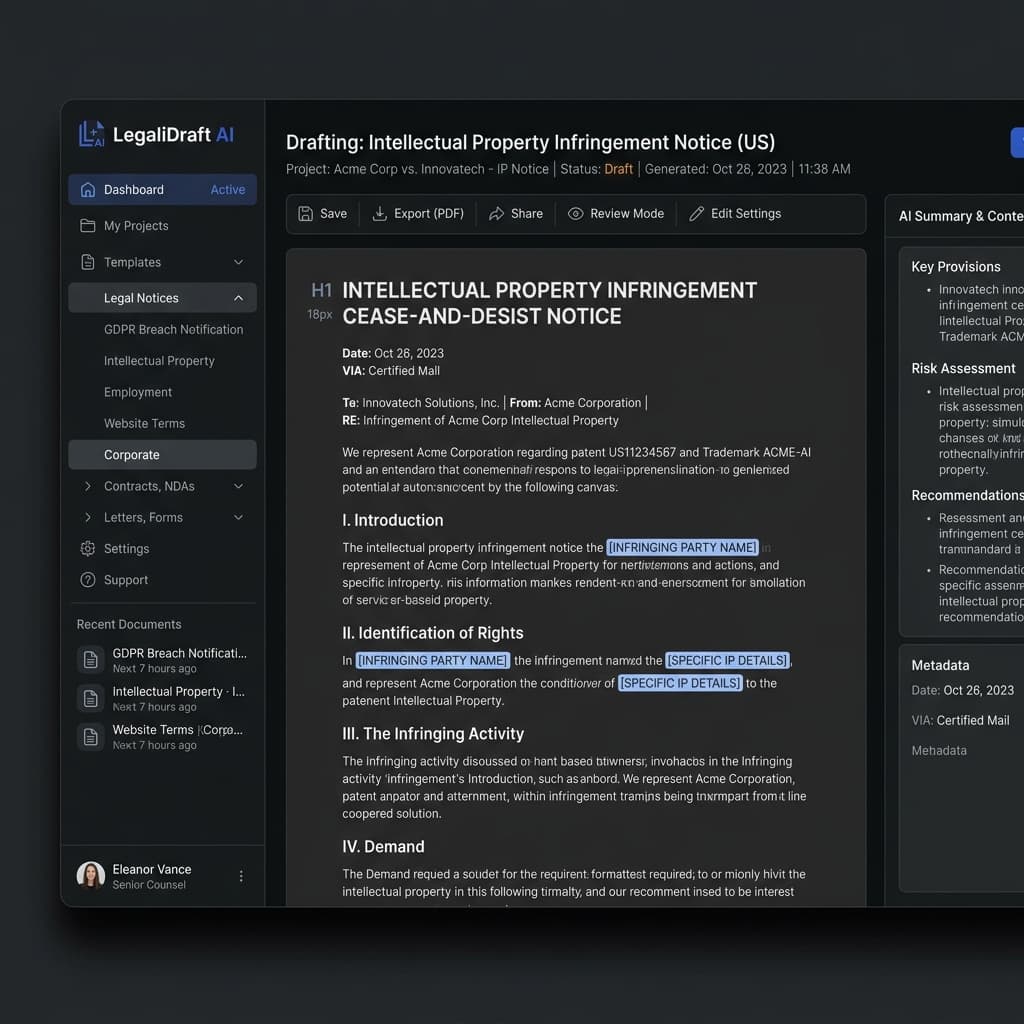Click the "IV. Demand" heading

click(383, 846)
